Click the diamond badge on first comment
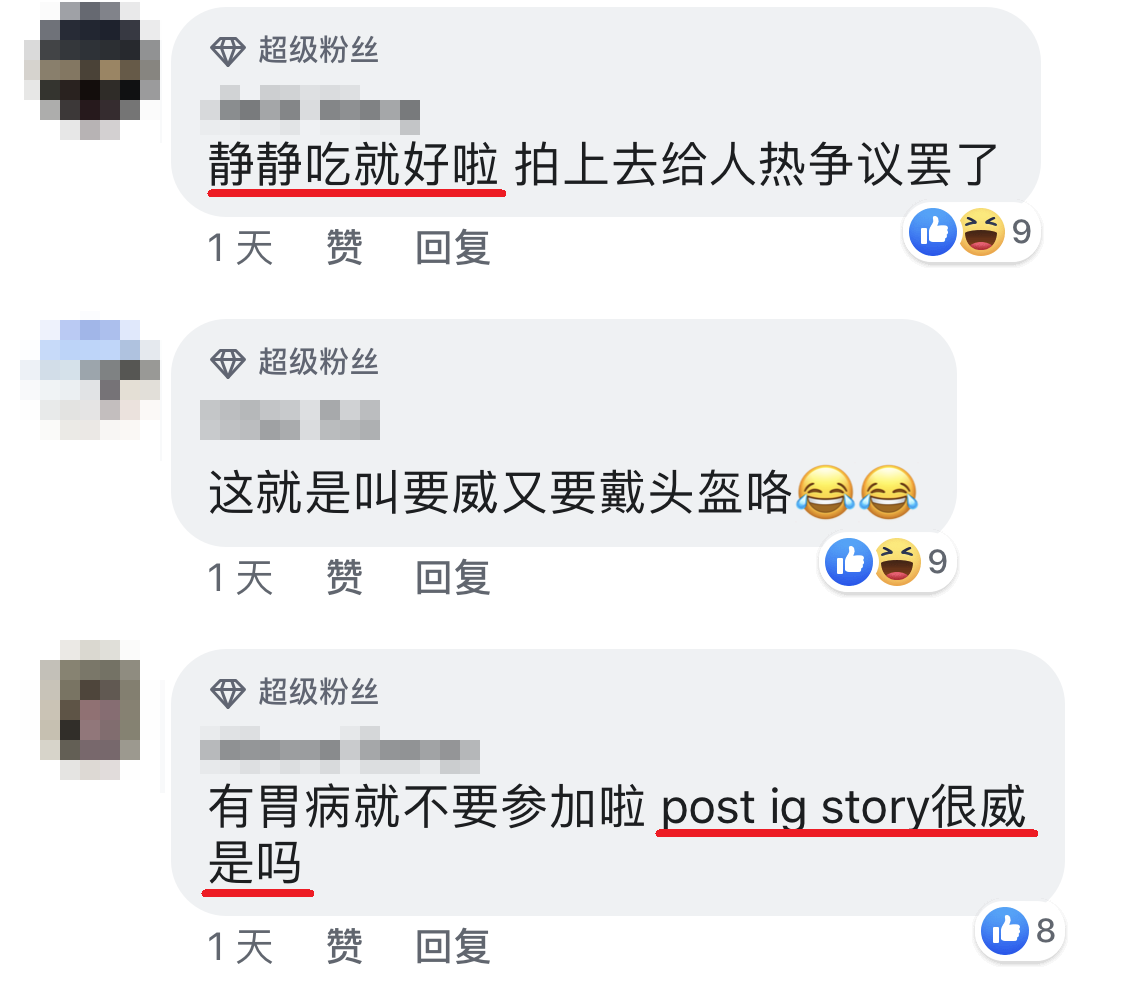Image resolution: width=1122 pixels, height=986 pixels. click(228, 51)
